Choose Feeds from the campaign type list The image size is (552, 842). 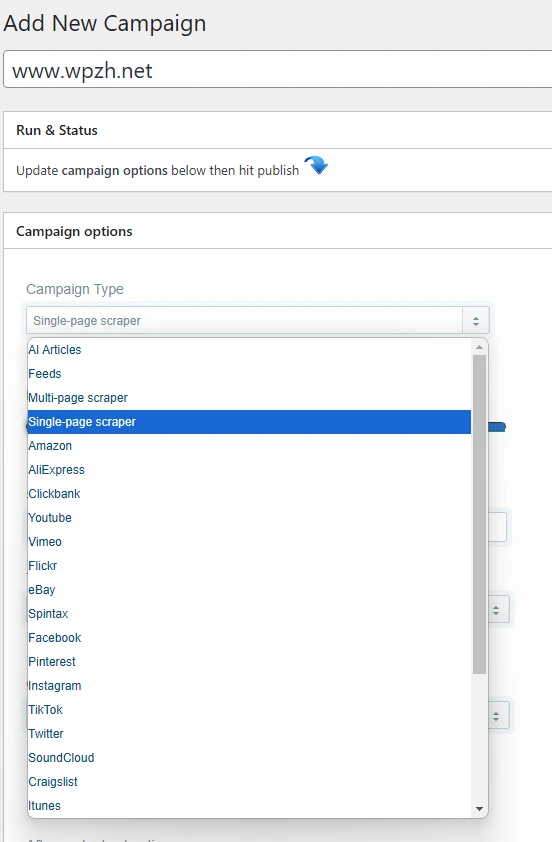(x=249, y=374)
